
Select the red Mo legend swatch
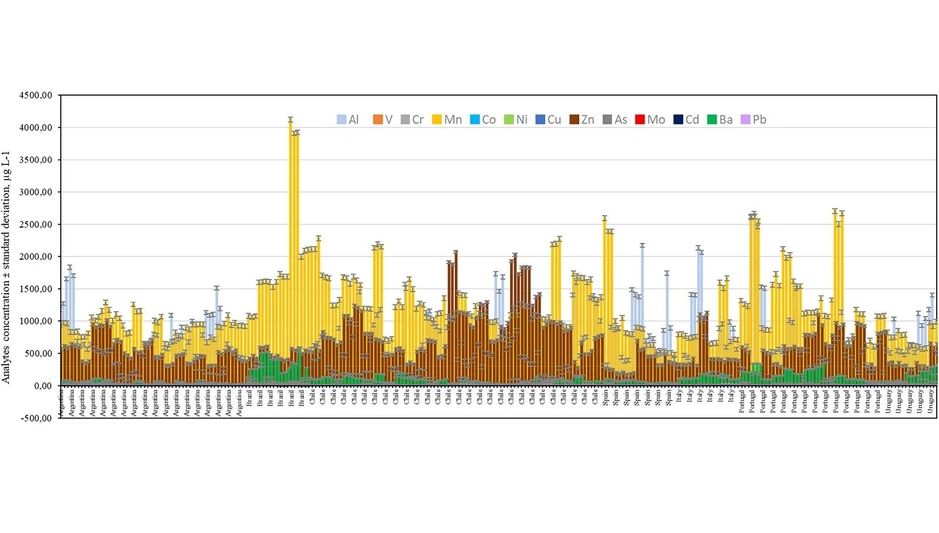(x=640, y=120)
